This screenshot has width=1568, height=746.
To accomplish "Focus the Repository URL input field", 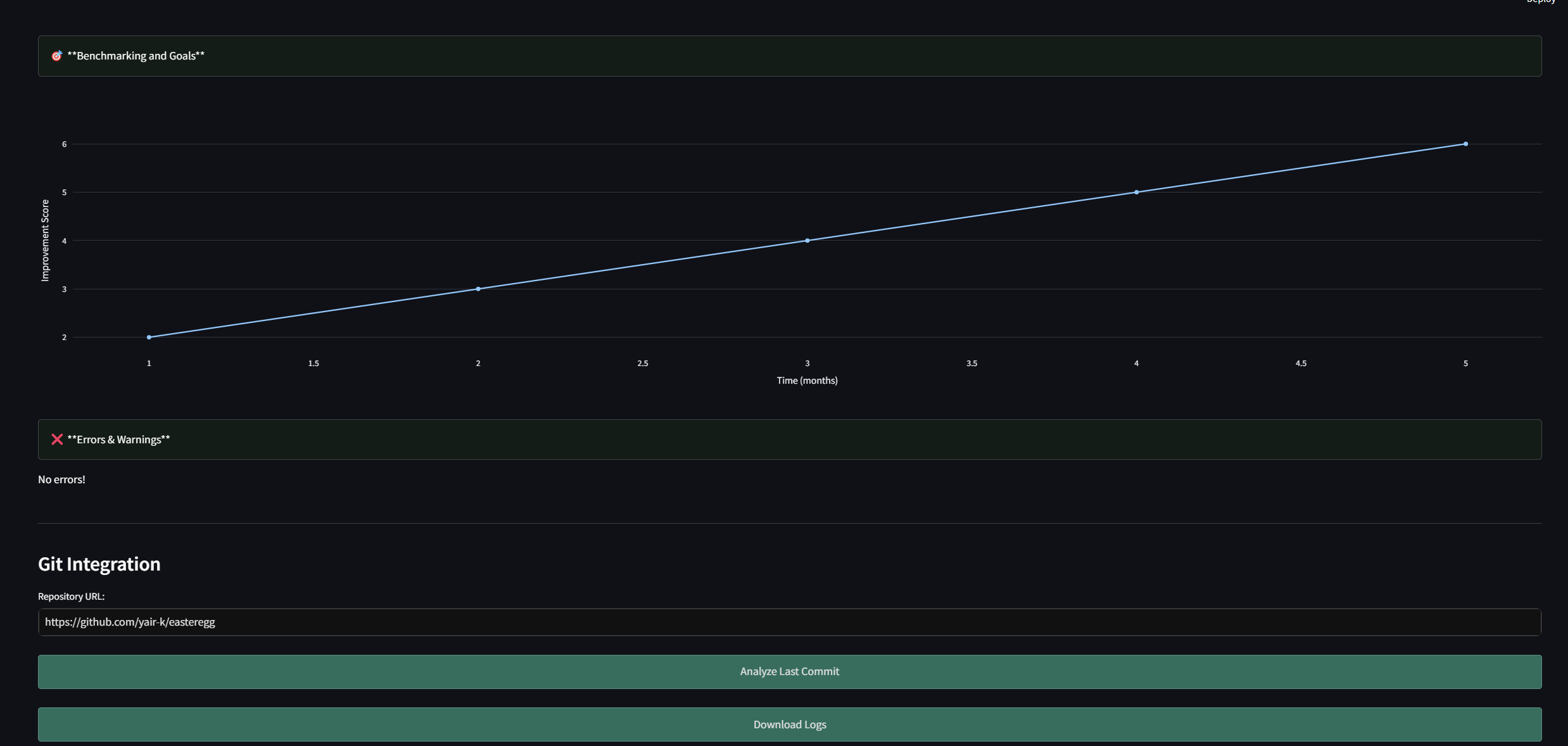I will click(789, 622).
